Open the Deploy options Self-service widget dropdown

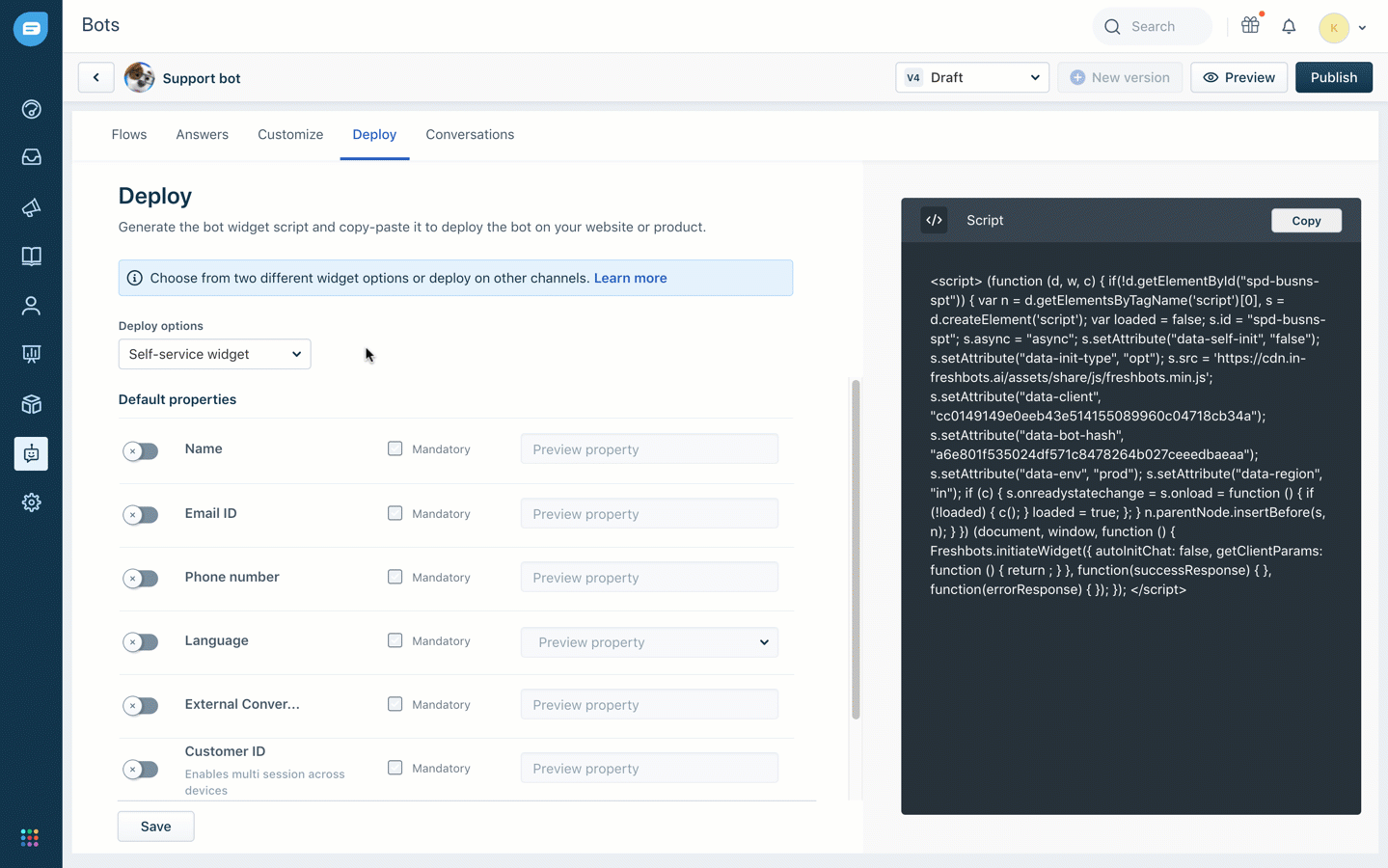point(214,354)
